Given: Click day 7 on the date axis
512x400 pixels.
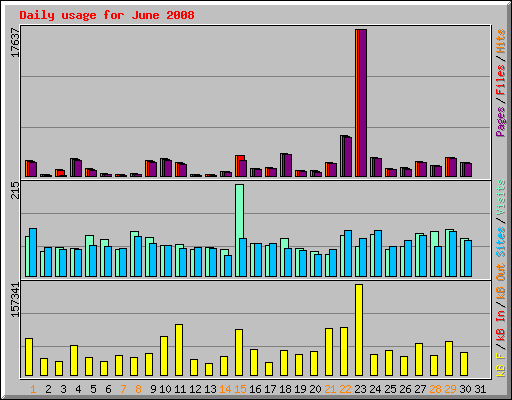Looking at the screenshot, I should [x=123, y=389].
